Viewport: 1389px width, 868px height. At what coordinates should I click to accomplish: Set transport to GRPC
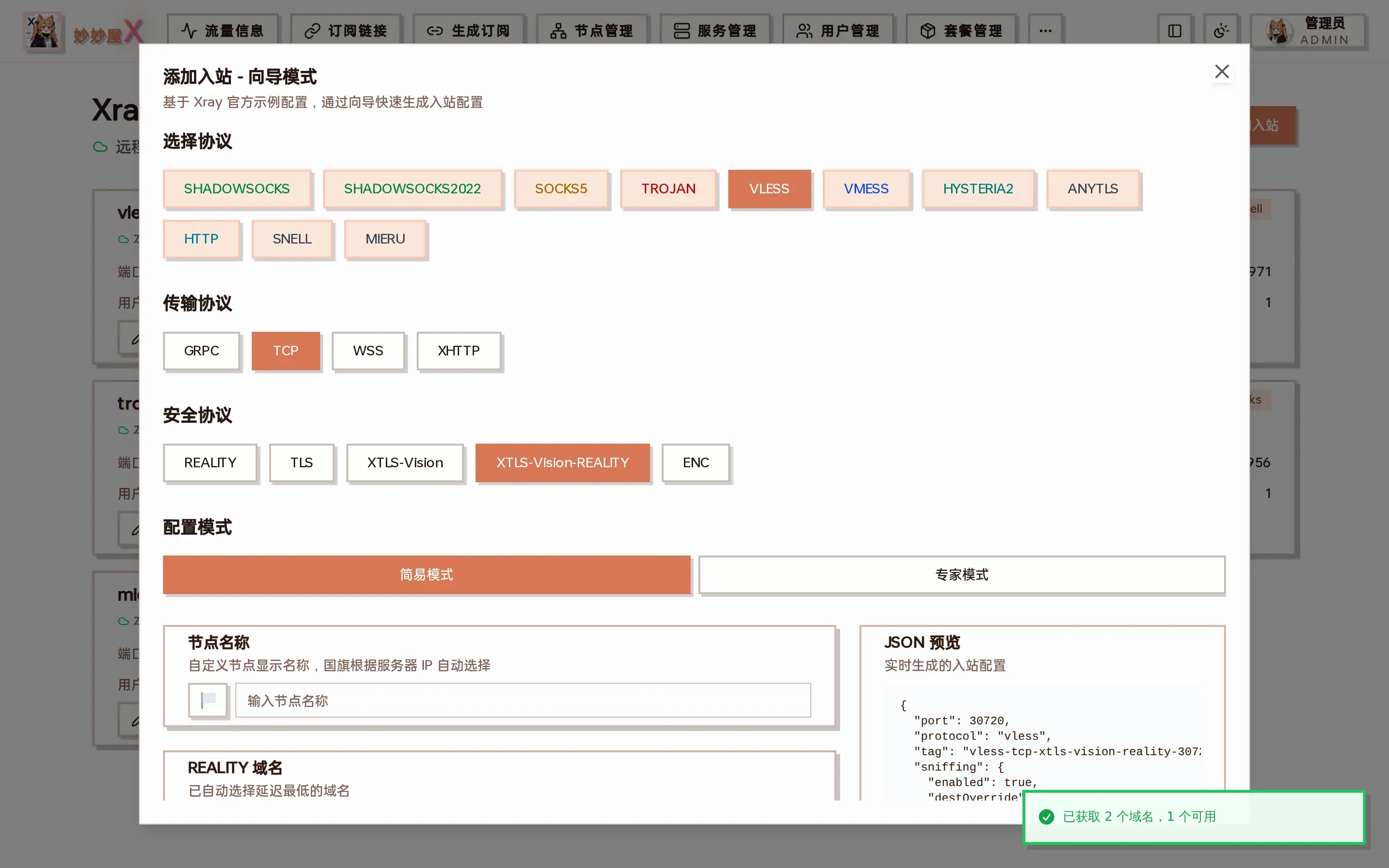point(201,351)
